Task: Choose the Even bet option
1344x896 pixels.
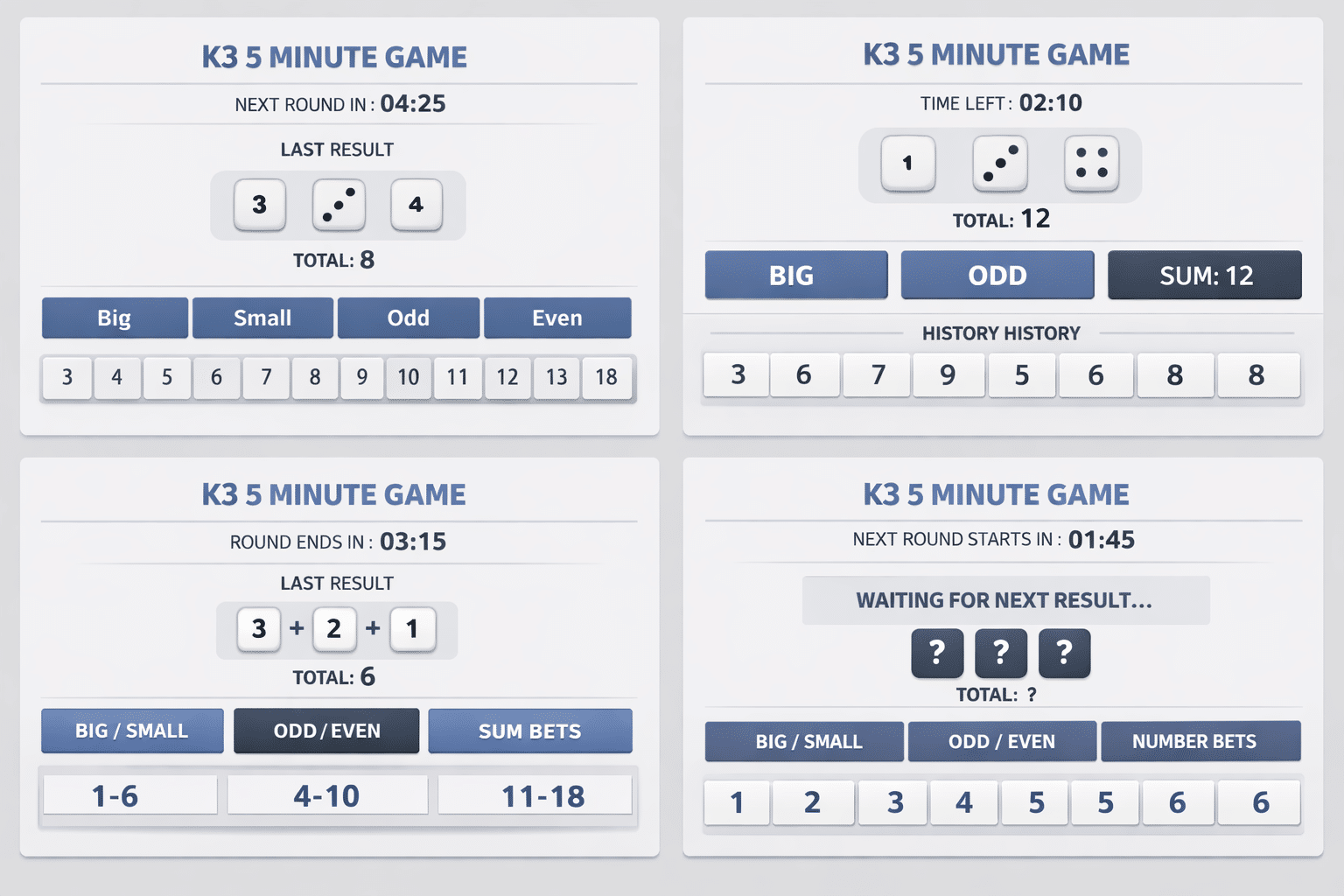Action: tap(557, 318)
